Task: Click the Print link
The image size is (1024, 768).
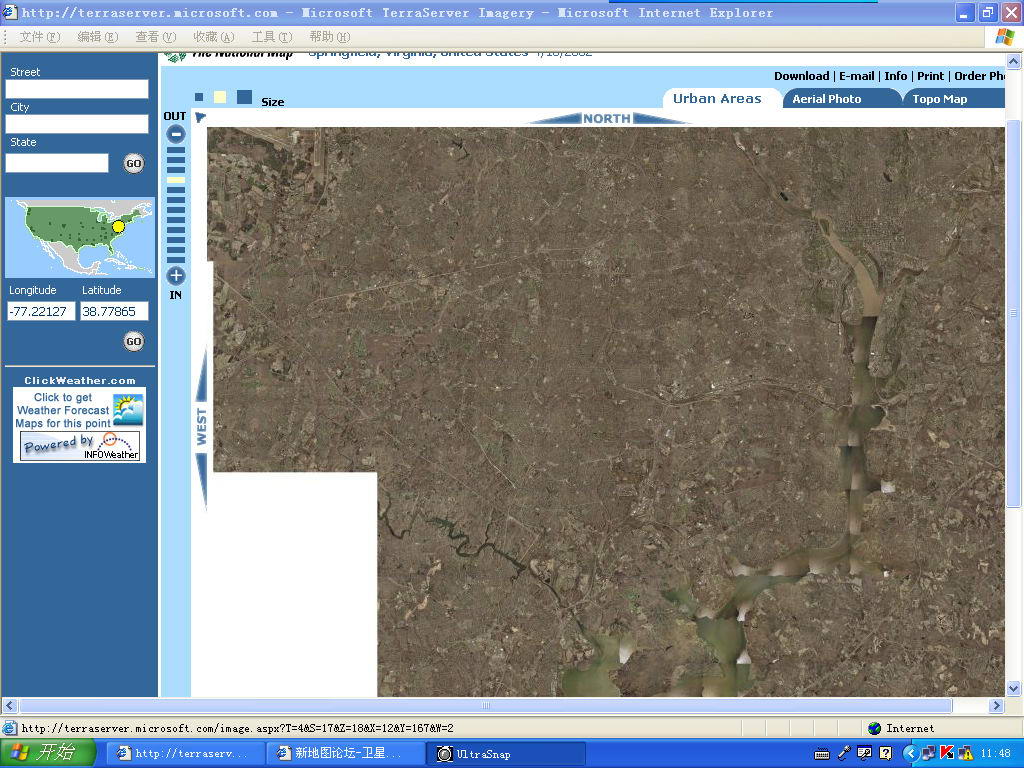Action: pyautogui.click(x=930, y=76)
